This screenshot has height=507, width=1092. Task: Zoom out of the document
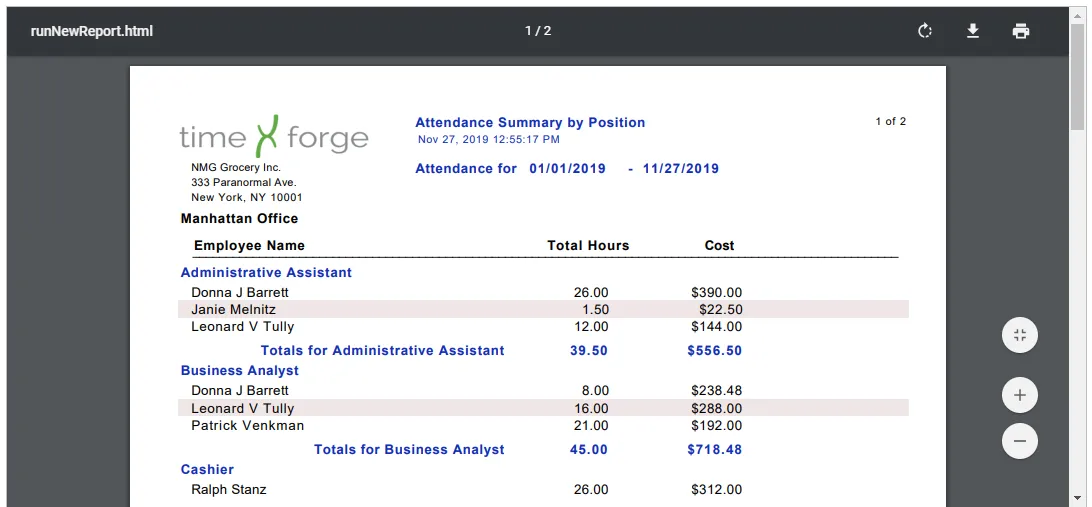[x=1020, y=441]
